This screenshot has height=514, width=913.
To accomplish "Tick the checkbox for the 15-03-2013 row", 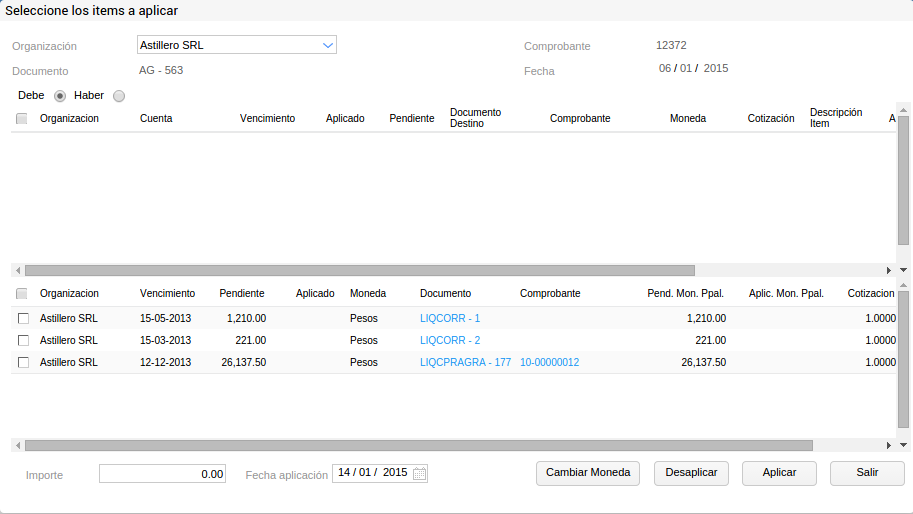I will tap(23, 340).
